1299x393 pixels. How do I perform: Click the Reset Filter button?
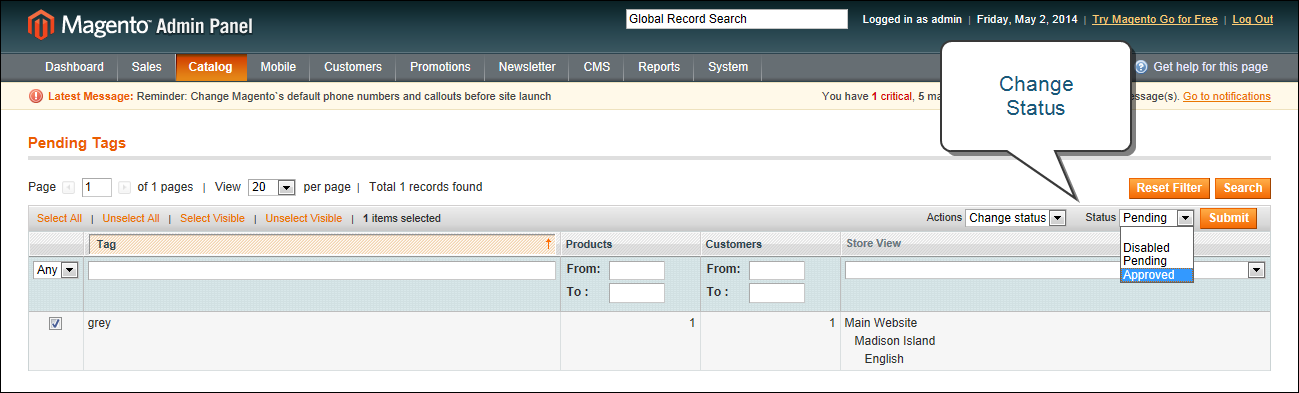click(1169, 188)
